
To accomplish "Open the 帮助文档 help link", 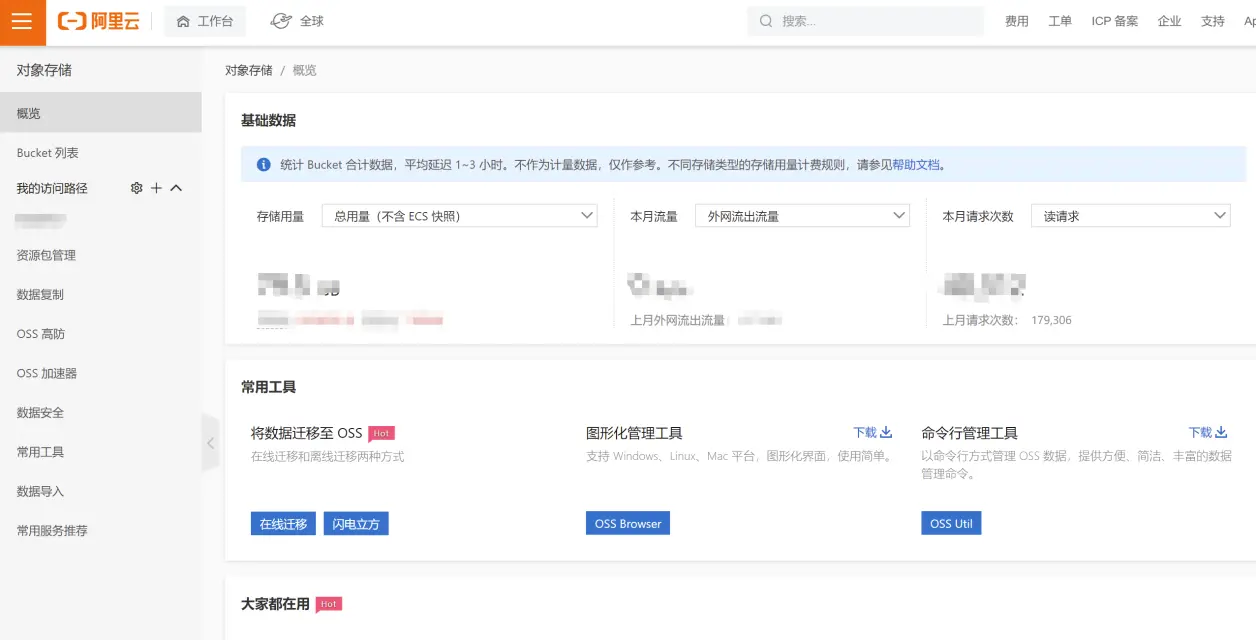I will tap(916, 165).
